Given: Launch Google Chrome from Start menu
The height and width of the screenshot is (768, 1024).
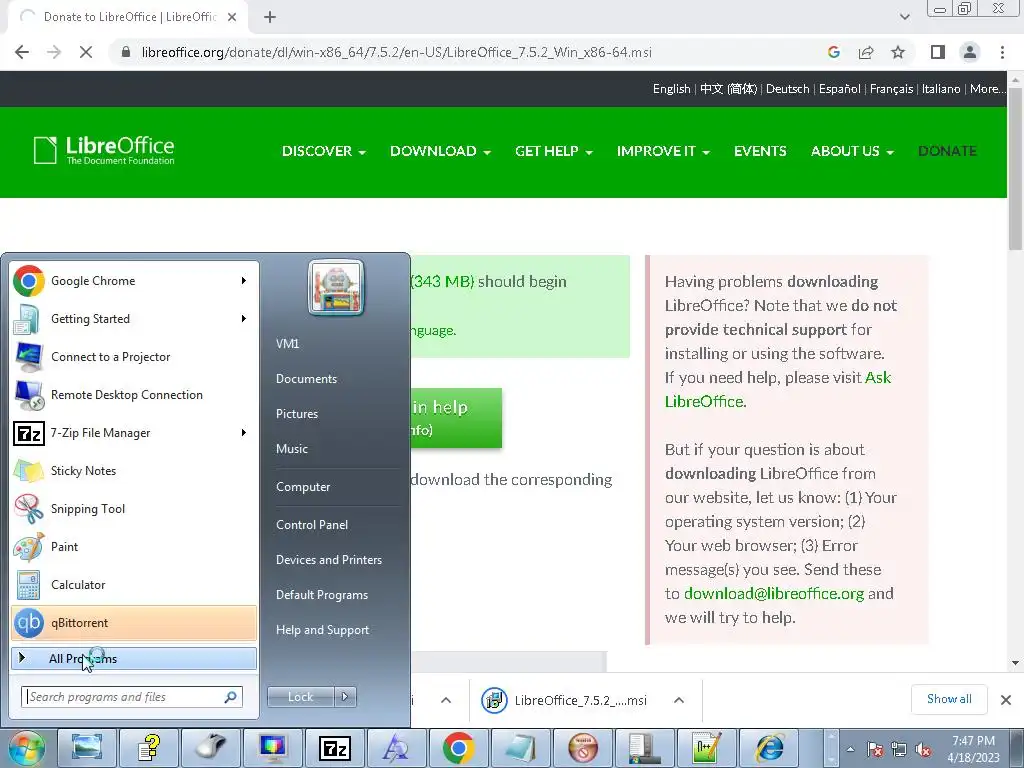Looking at the screenshot, I should pyautogui.click(x=134, y=281).
